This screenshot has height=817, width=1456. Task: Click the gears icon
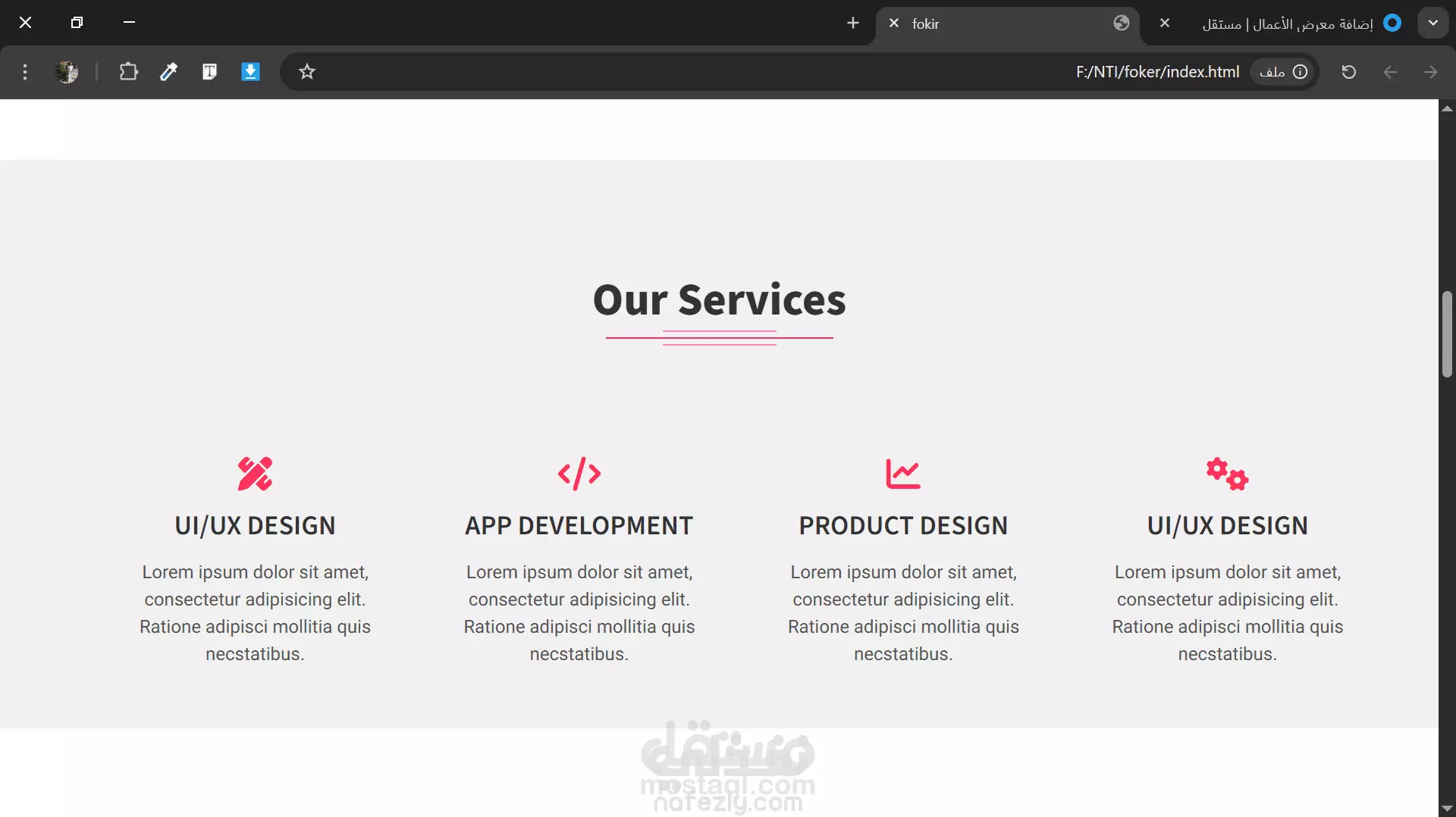click(x=1227, y=474)
